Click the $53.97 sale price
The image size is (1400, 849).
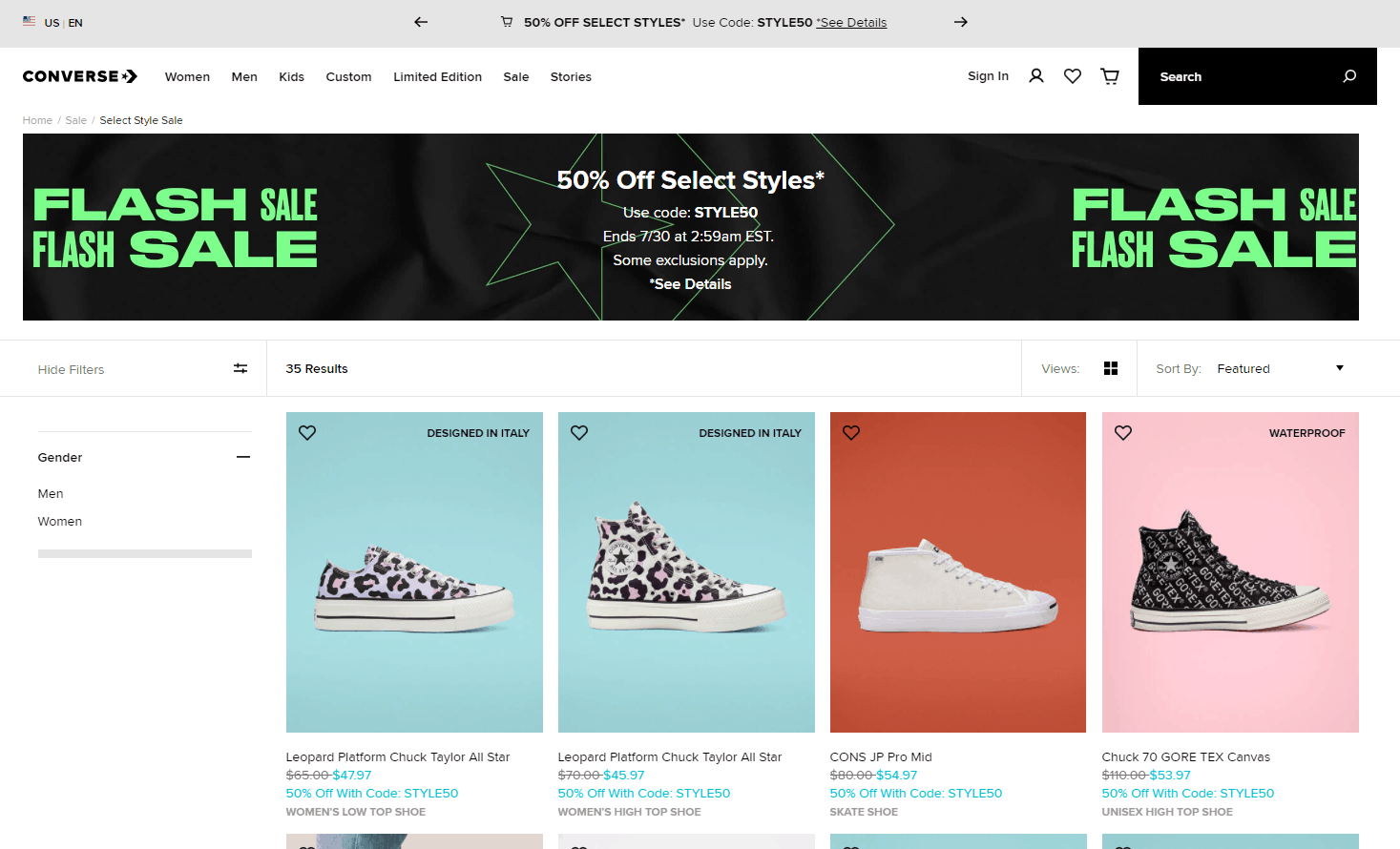click(x=1170, y=775)
